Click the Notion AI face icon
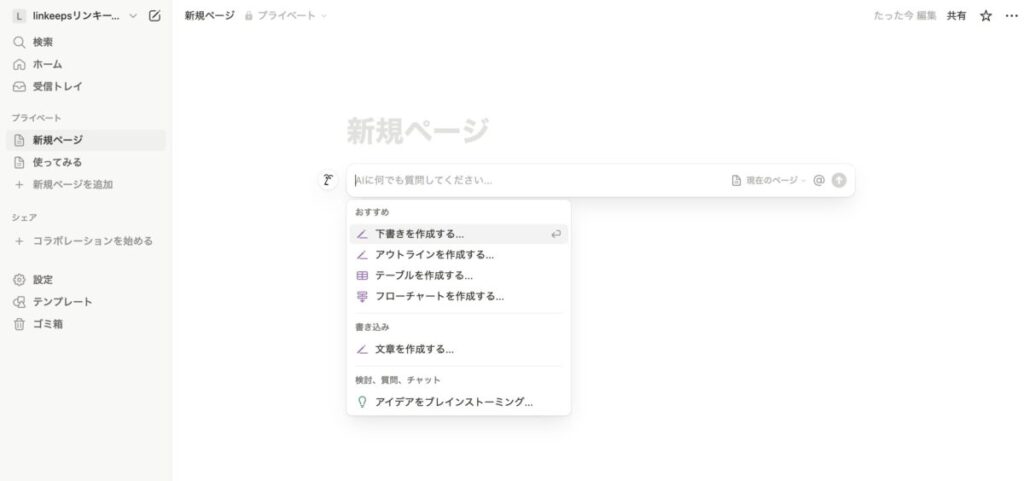 point(328,180)
